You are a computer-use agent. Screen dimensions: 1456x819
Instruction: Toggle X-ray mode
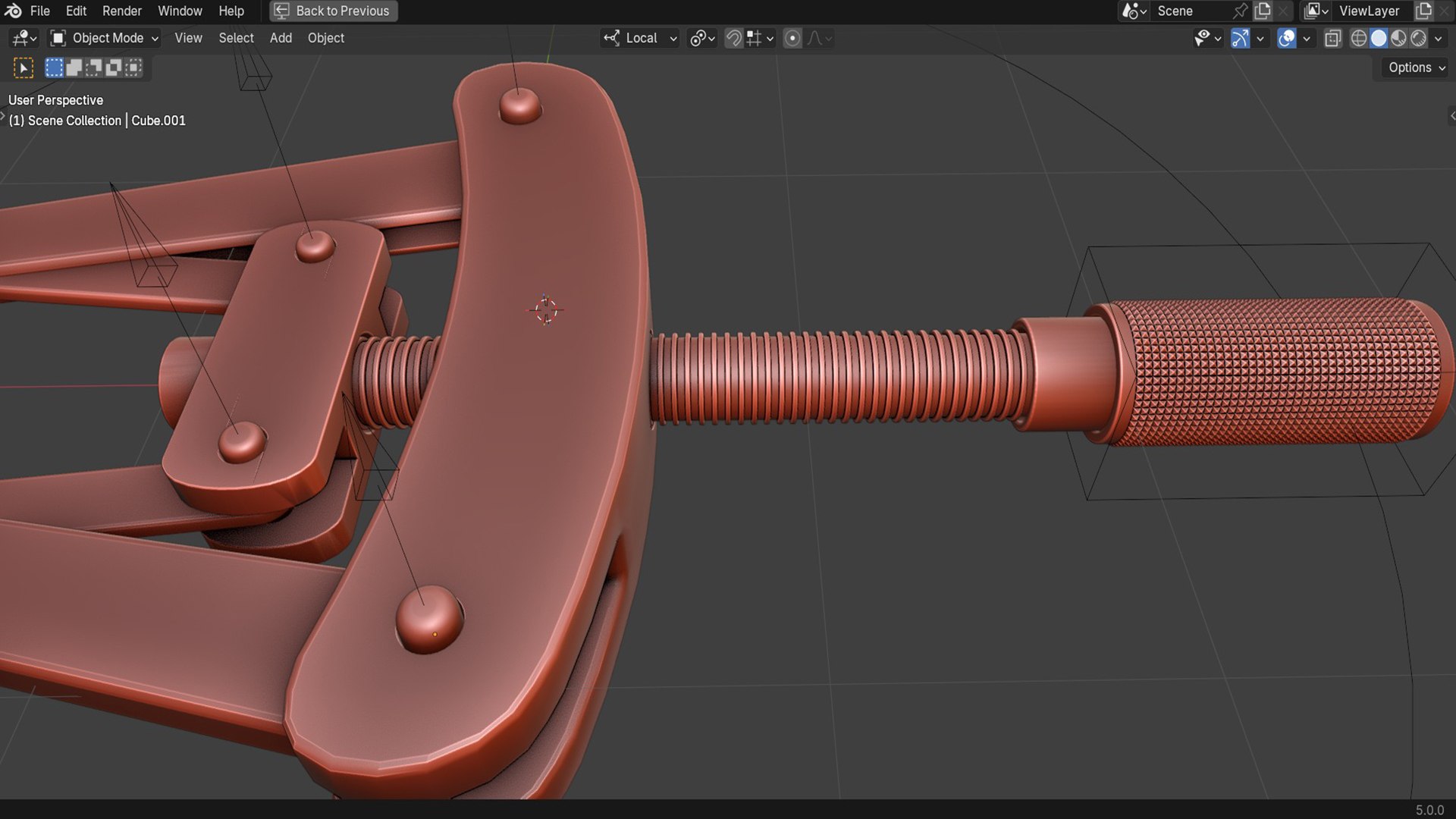[x=1332, y=38]
